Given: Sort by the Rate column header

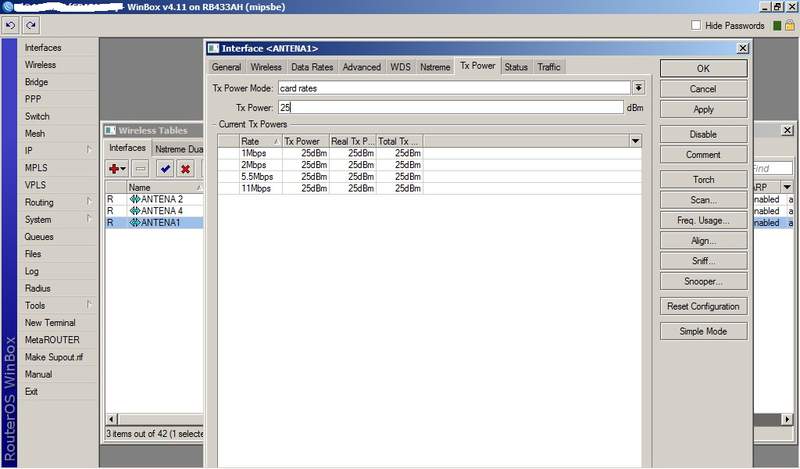Looking at the screenshot, I should point(260,141).
